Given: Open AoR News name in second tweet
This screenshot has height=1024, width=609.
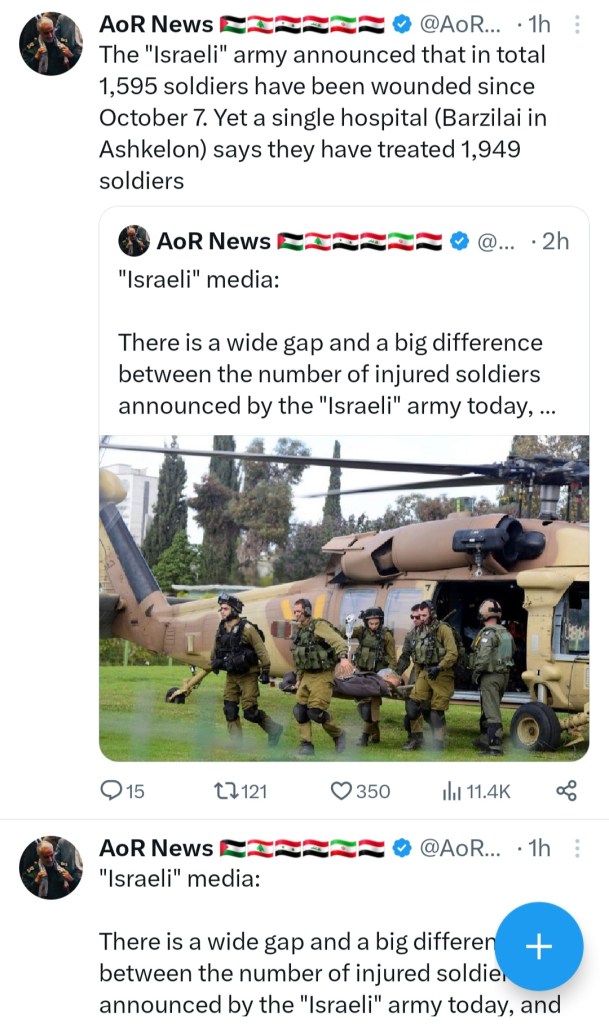Looking at the screenshot, I should click(156, 848).
